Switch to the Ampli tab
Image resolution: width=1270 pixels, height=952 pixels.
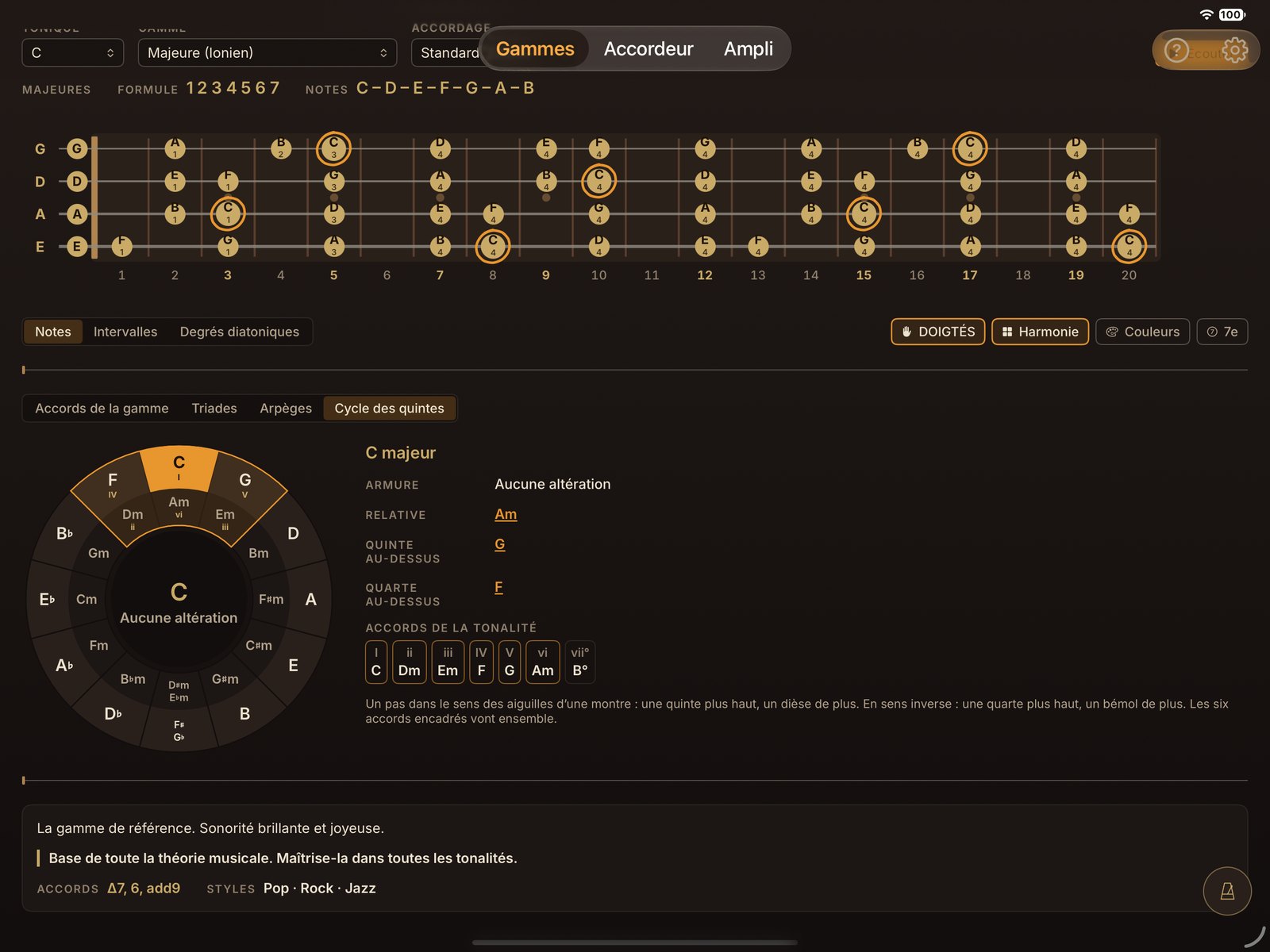point(749,48)
